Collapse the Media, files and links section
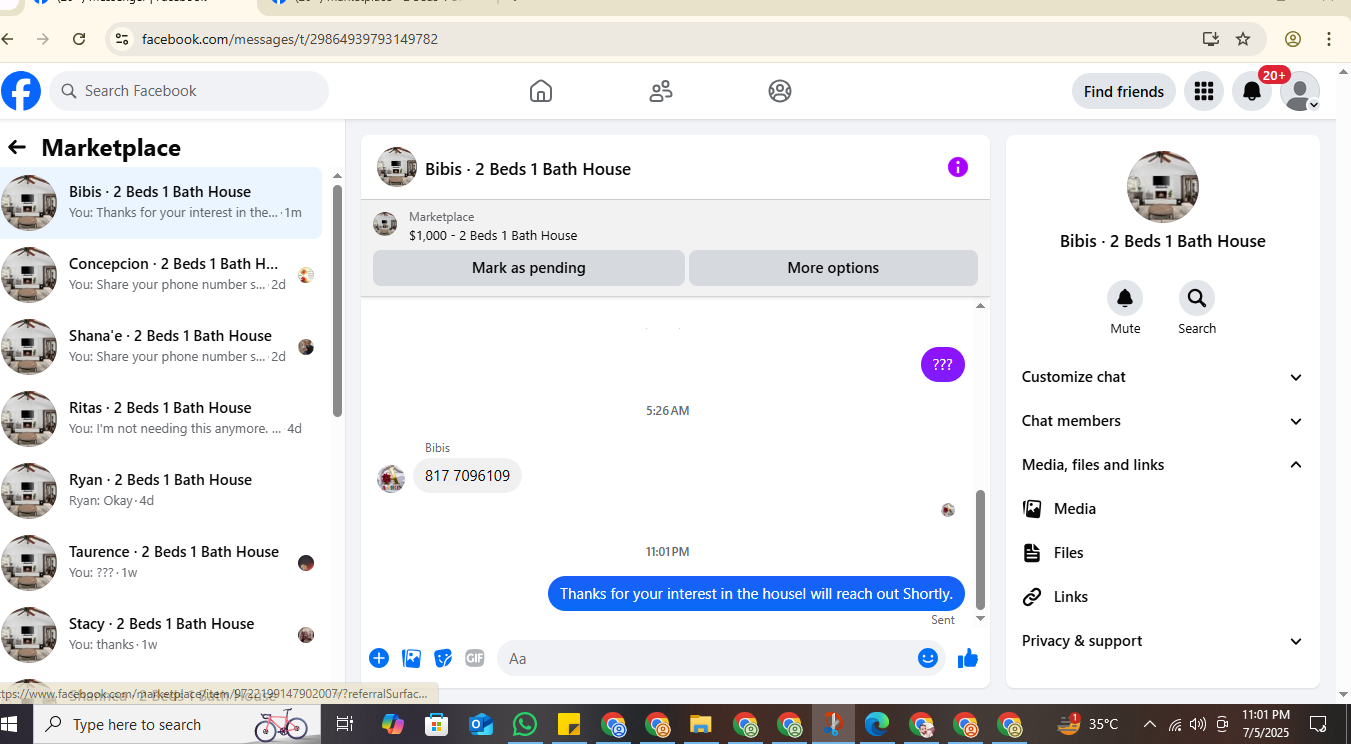The image size is (1351, 744). click(x=1162, y=465)
